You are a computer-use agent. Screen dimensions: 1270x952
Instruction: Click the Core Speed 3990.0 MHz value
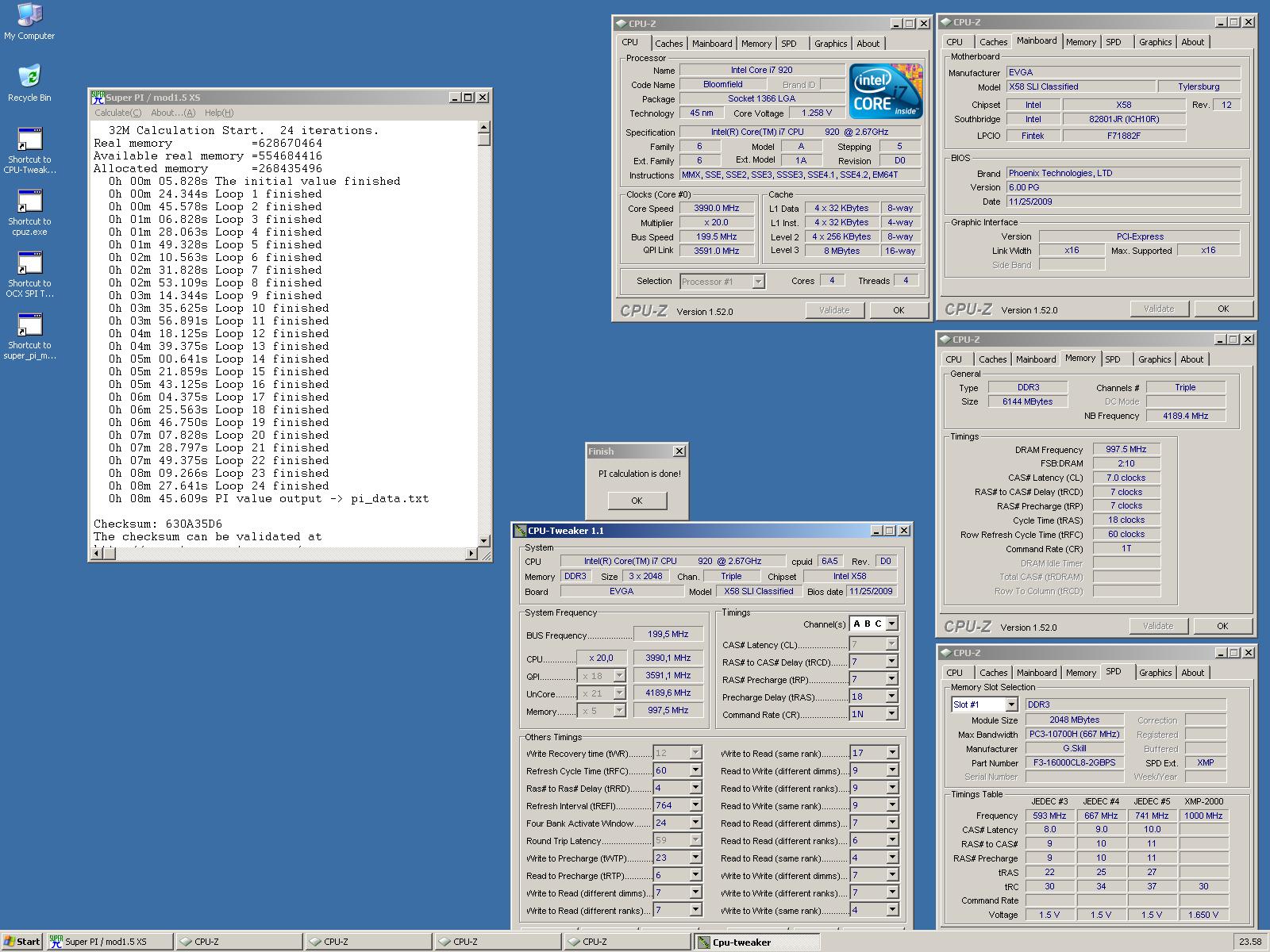716,209
